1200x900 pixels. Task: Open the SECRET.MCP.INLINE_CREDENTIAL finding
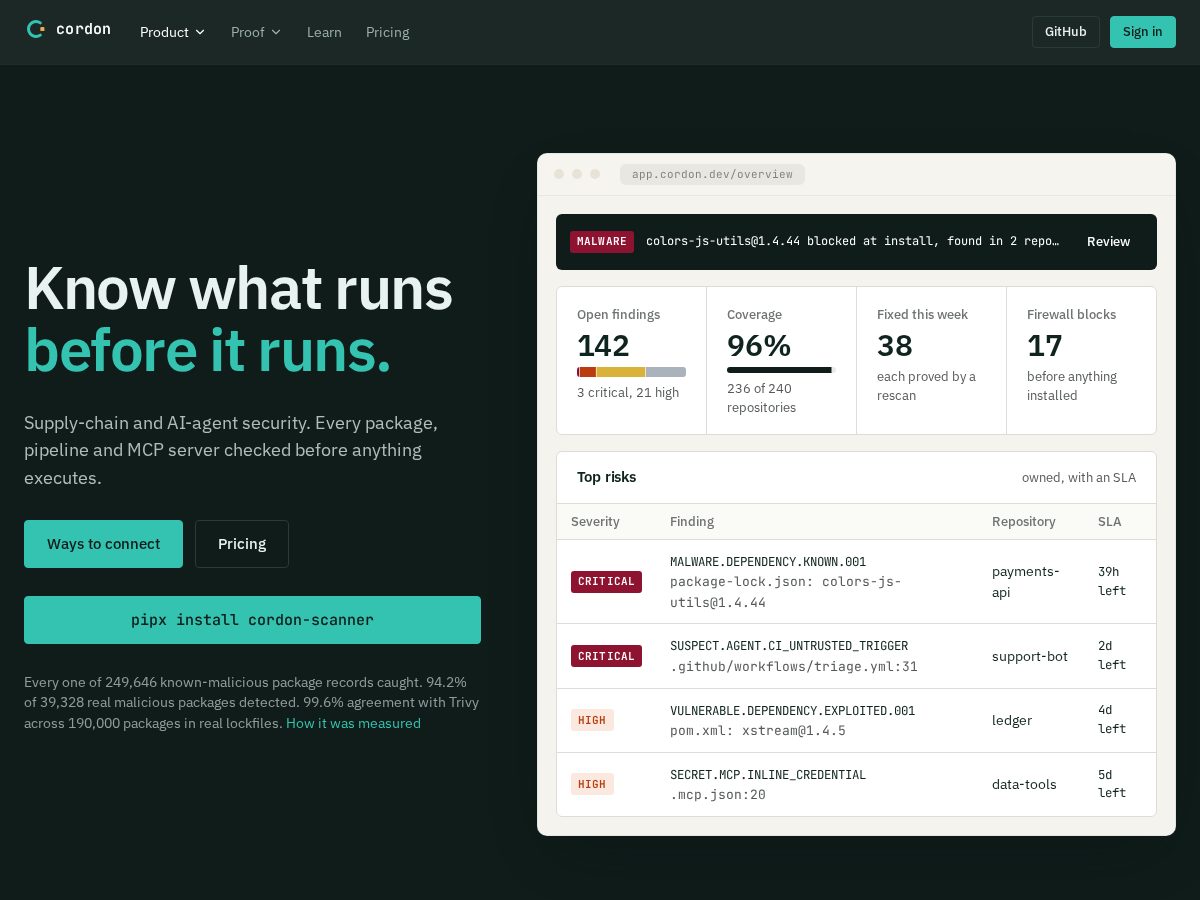[x=768, y=775]
